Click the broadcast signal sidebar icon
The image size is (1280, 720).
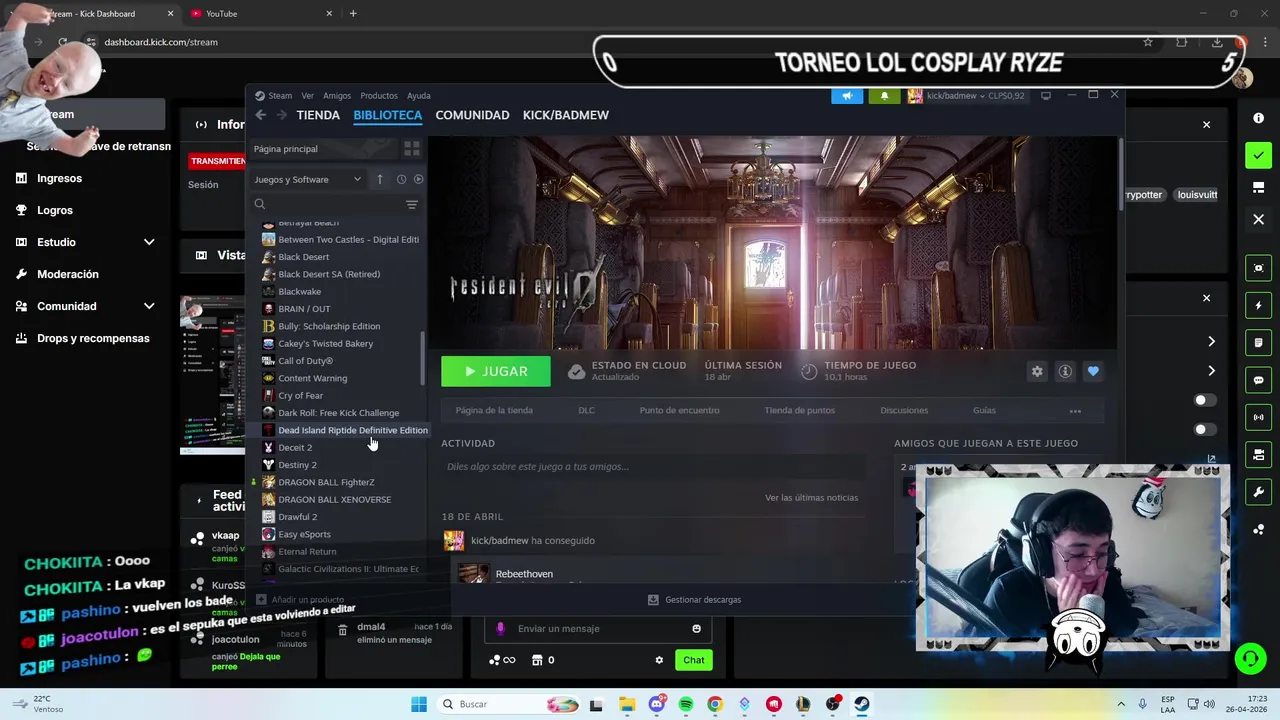pos(1259,417)
